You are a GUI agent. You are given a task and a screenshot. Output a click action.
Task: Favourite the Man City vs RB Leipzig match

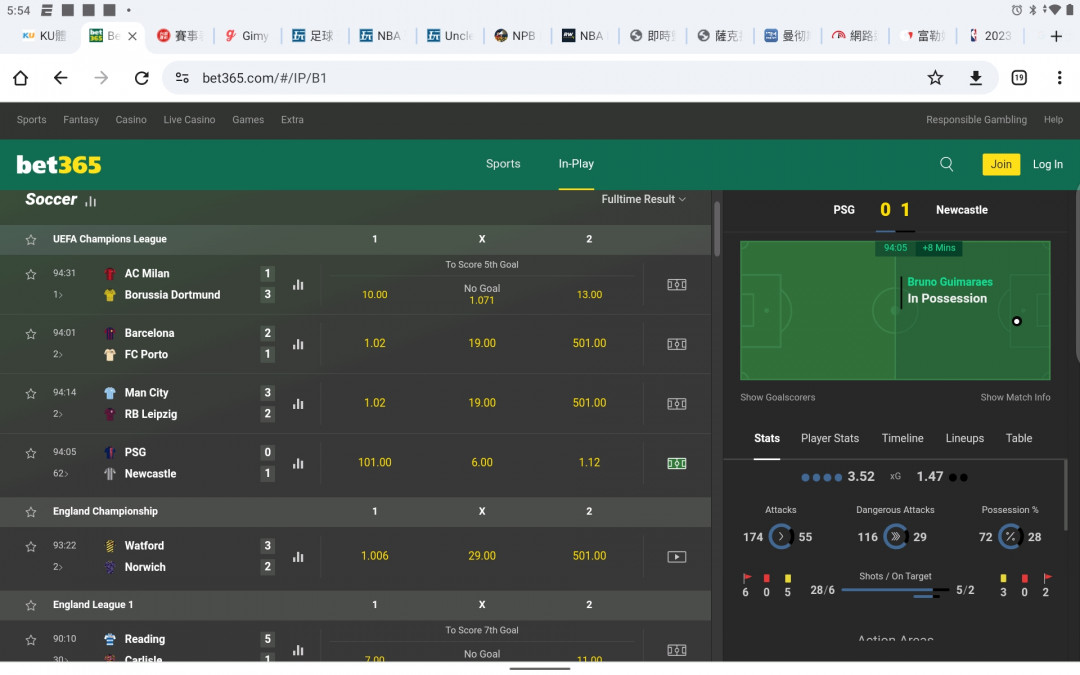pyautogui.click(x=31, y=393)
